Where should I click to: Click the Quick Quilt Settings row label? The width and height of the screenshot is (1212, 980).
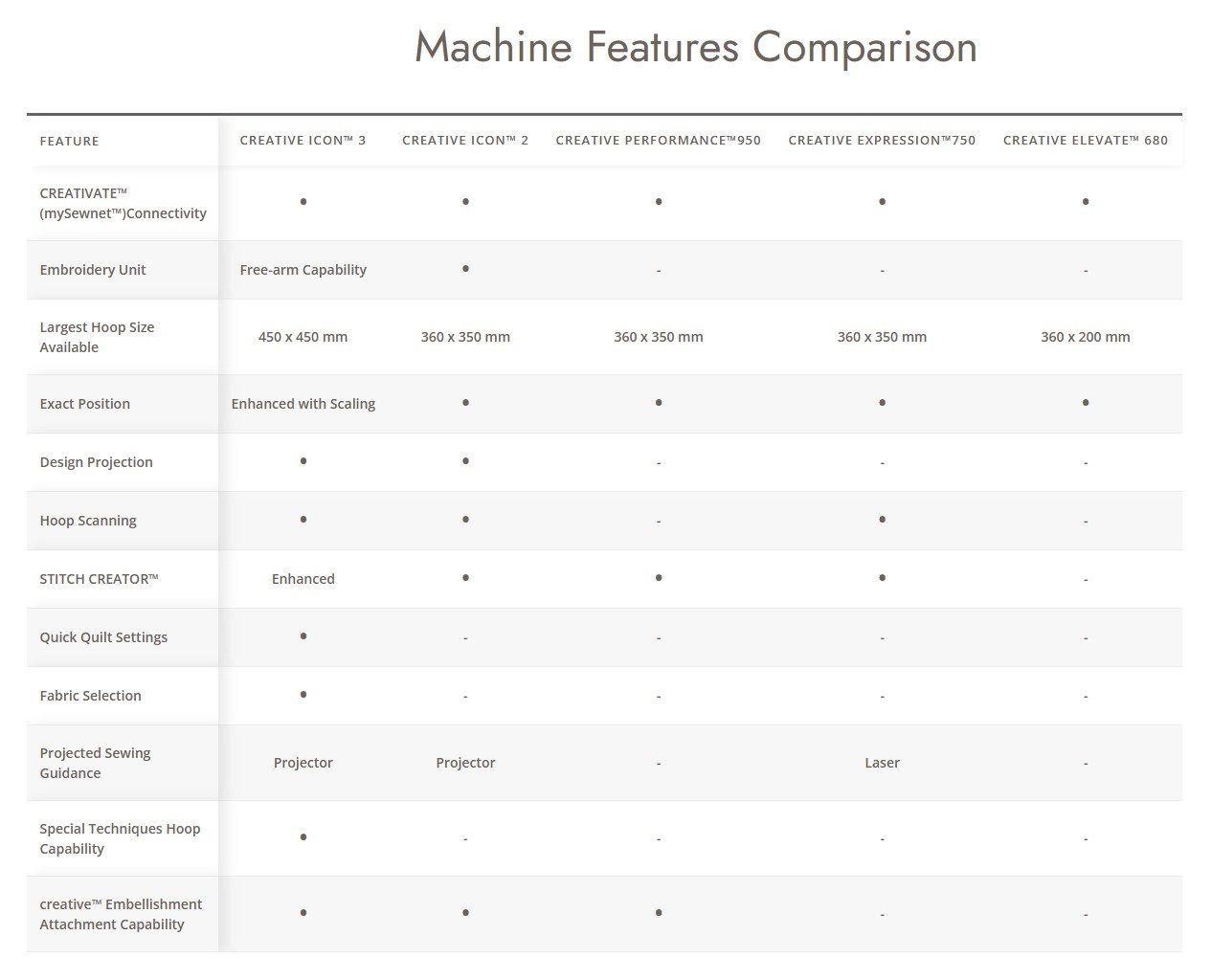point(103,637)
